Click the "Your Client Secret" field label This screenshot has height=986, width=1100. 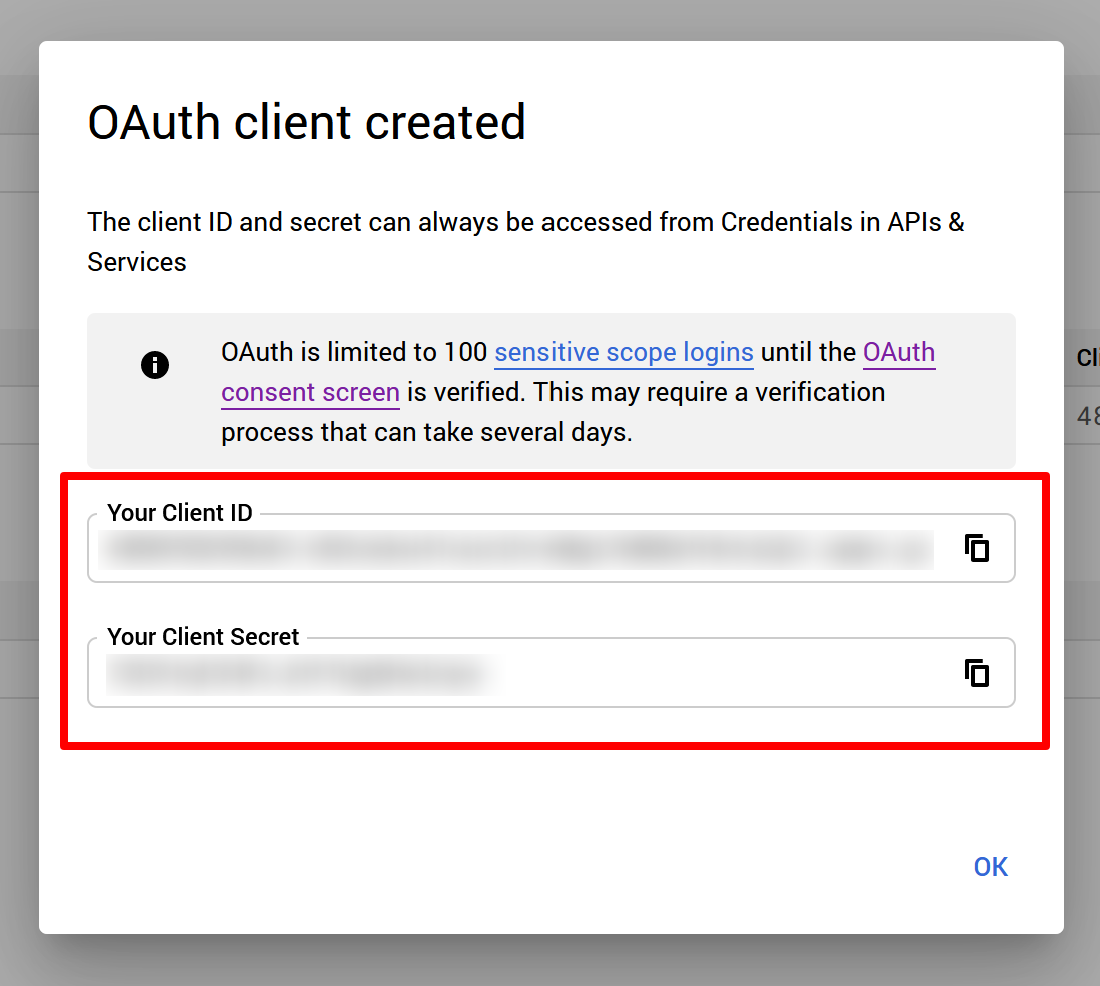[x=203, y=637]
